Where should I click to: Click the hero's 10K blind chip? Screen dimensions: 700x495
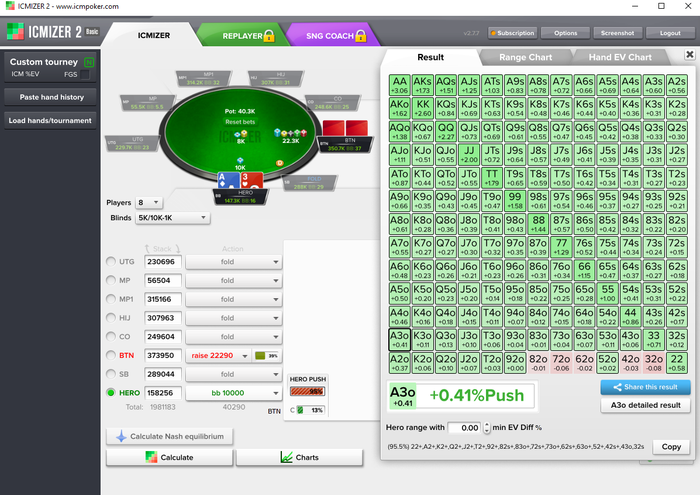[240, 160]
